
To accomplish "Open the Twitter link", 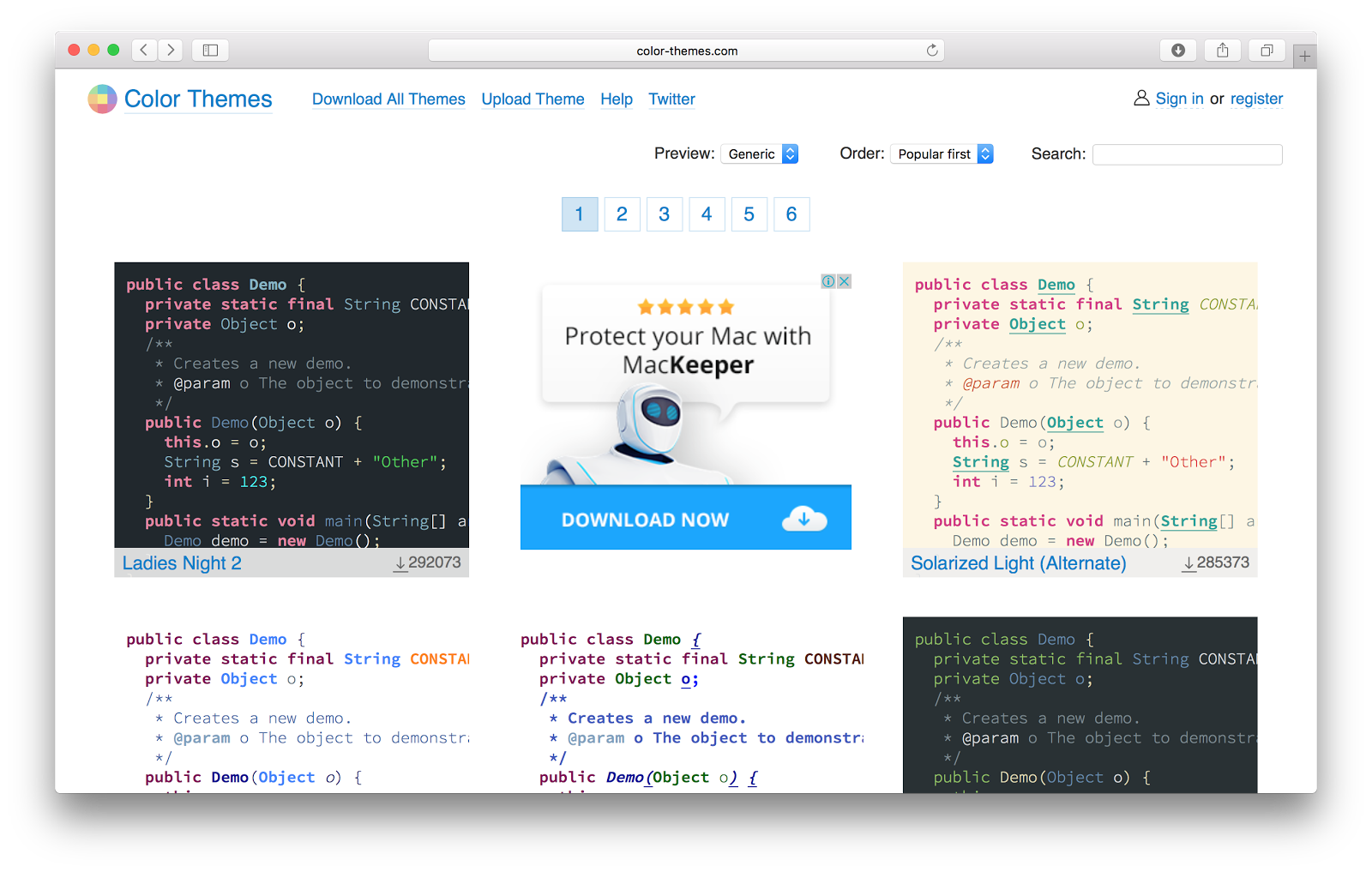I will point(671,99).
